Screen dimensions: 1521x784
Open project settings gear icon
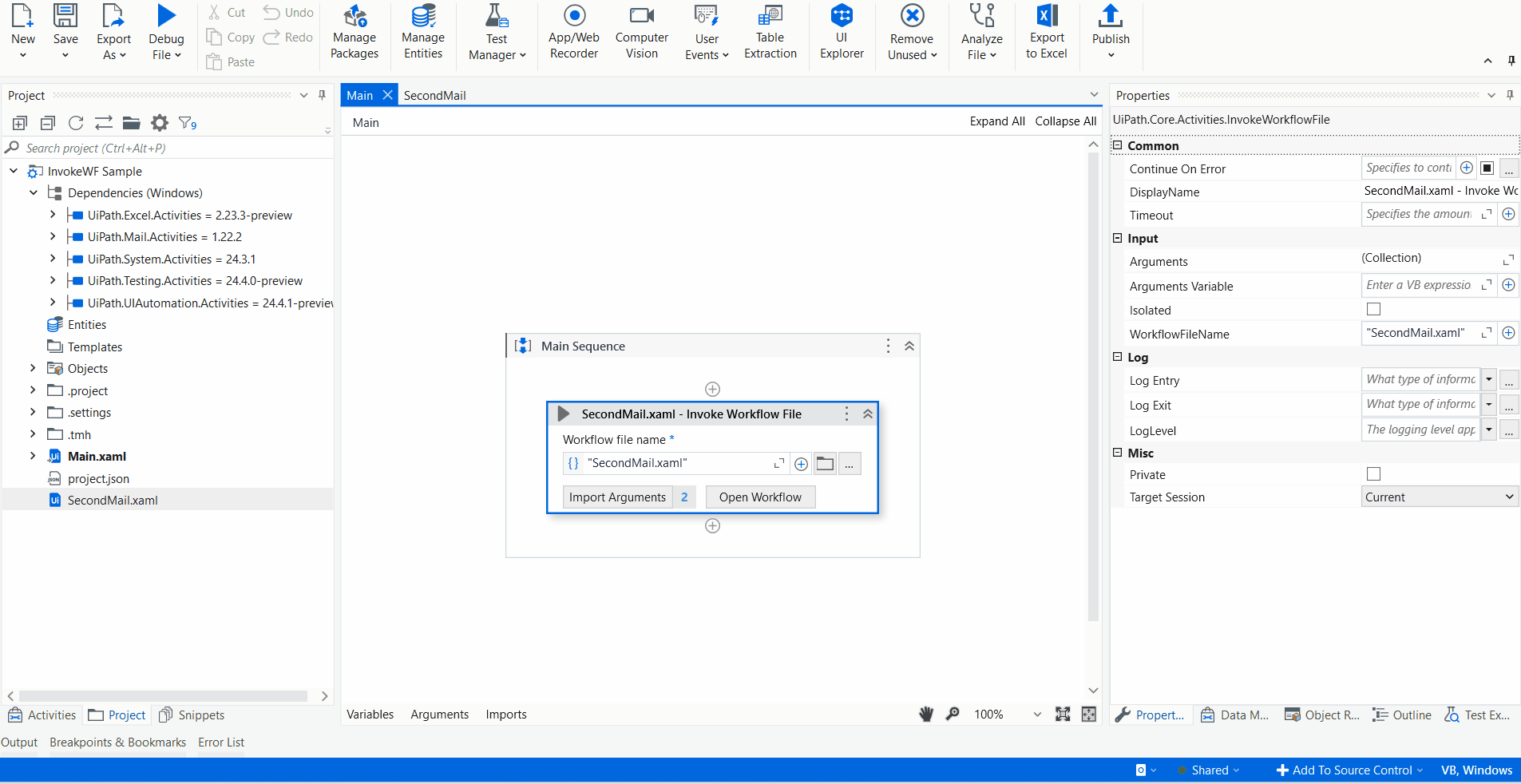click(160, 123)
